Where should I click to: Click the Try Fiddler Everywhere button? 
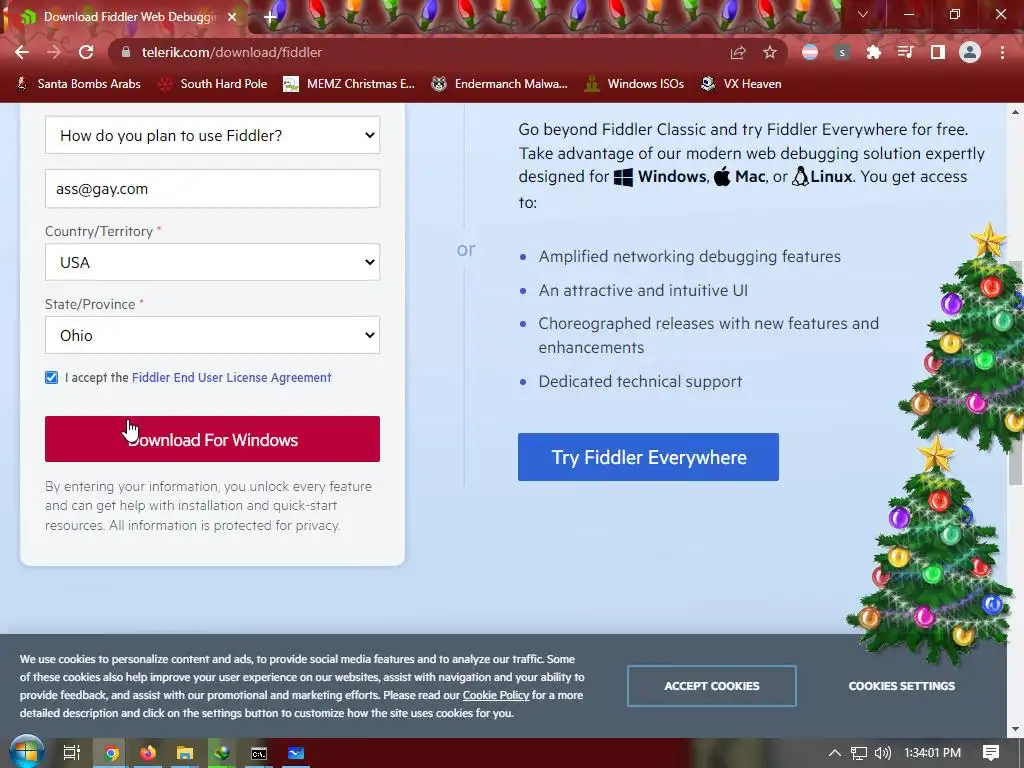coord(648,457)
